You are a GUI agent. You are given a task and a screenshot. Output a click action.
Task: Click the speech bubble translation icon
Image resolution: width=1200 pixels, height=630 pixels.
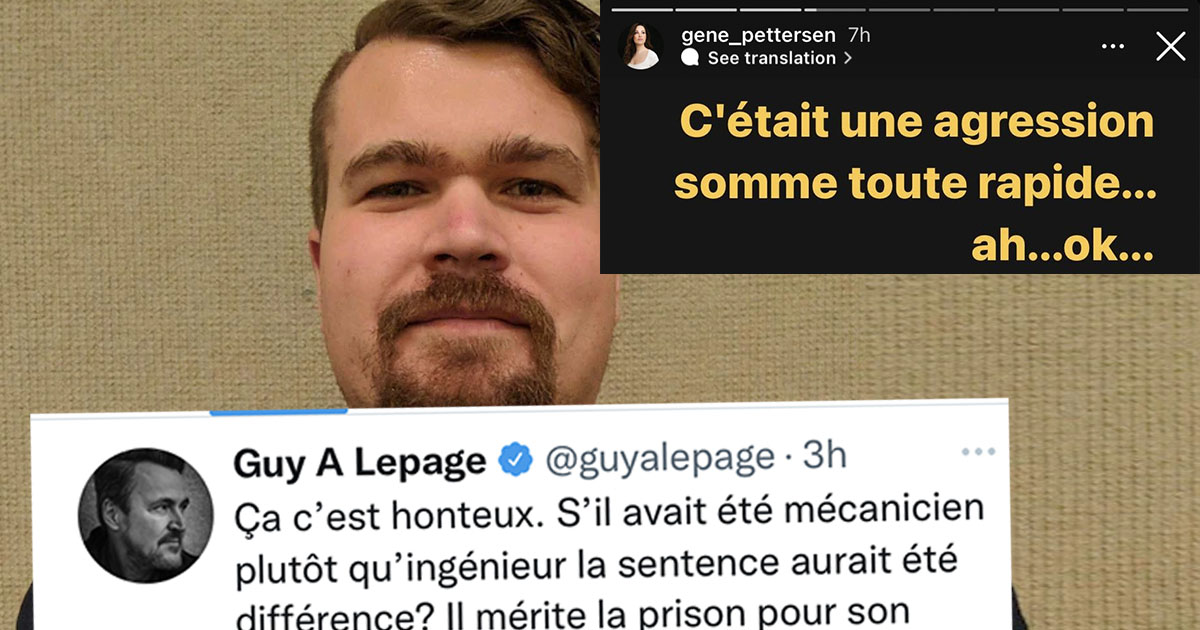pyautogui.click(x=690, y=58)
